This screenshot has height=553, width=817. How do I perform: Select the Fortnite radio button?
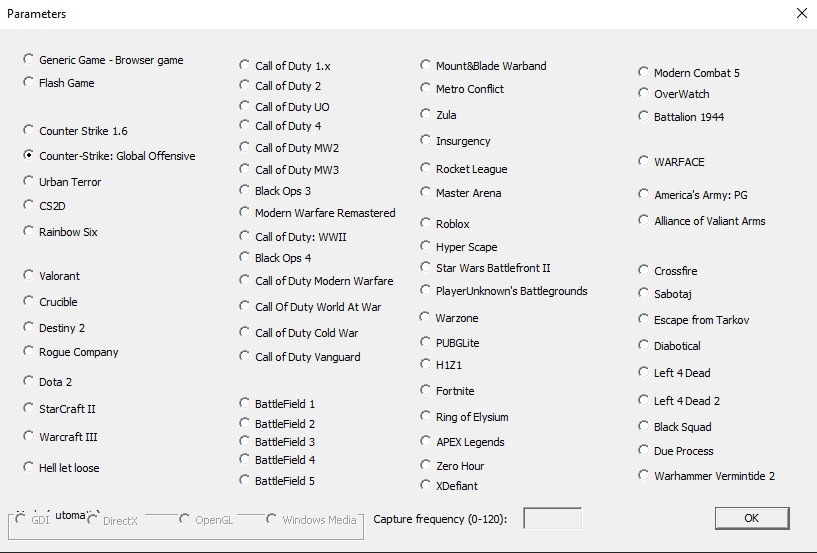[x=426, y=390]
